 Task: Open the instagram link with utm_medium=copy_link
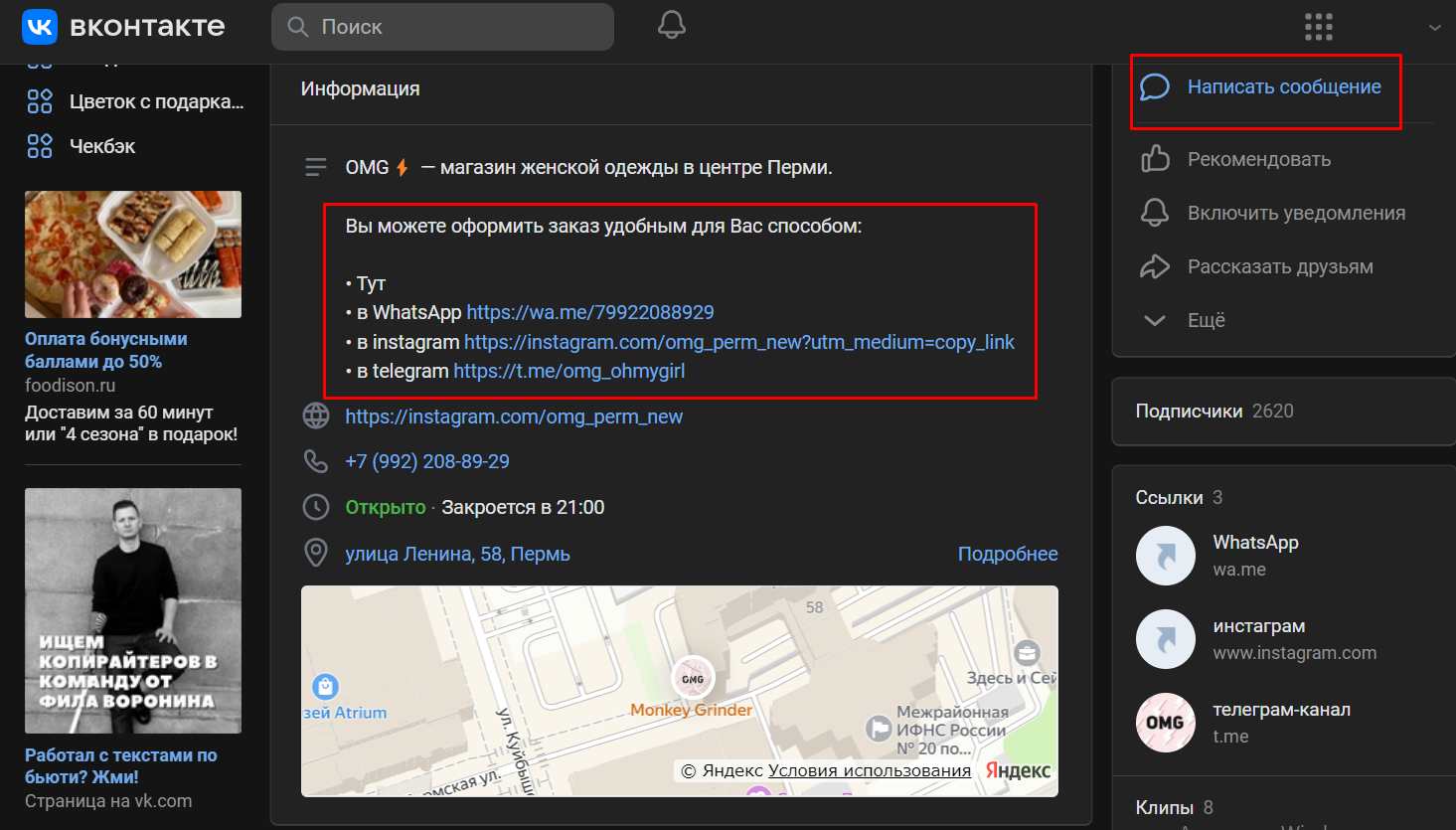739,342
